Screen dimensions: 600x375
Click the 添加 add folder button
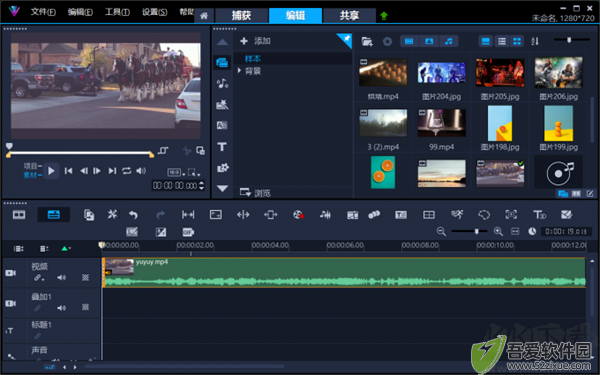point(256,41)
